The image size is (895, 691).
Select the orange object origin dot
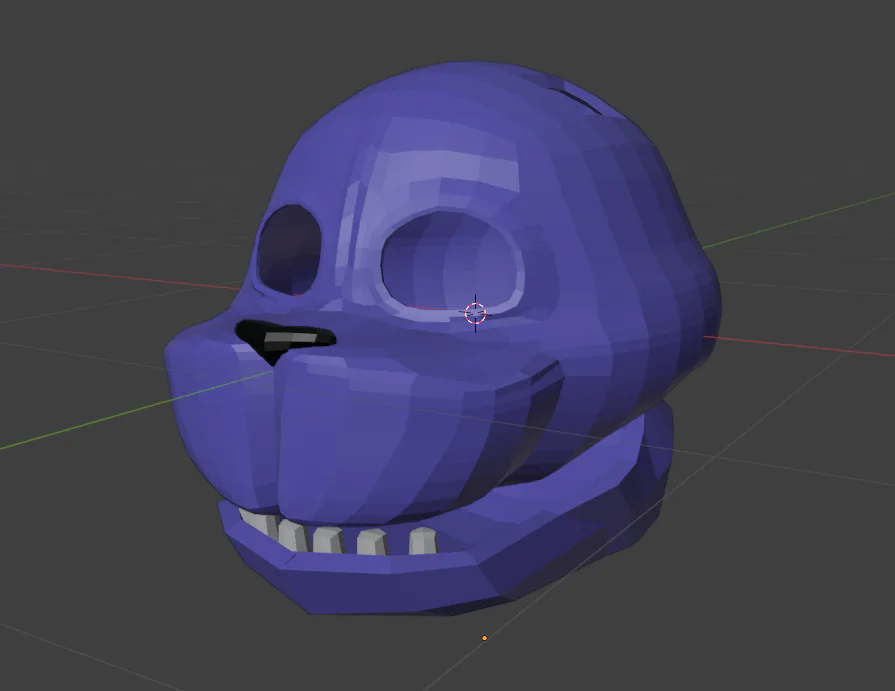click(485, 638)
